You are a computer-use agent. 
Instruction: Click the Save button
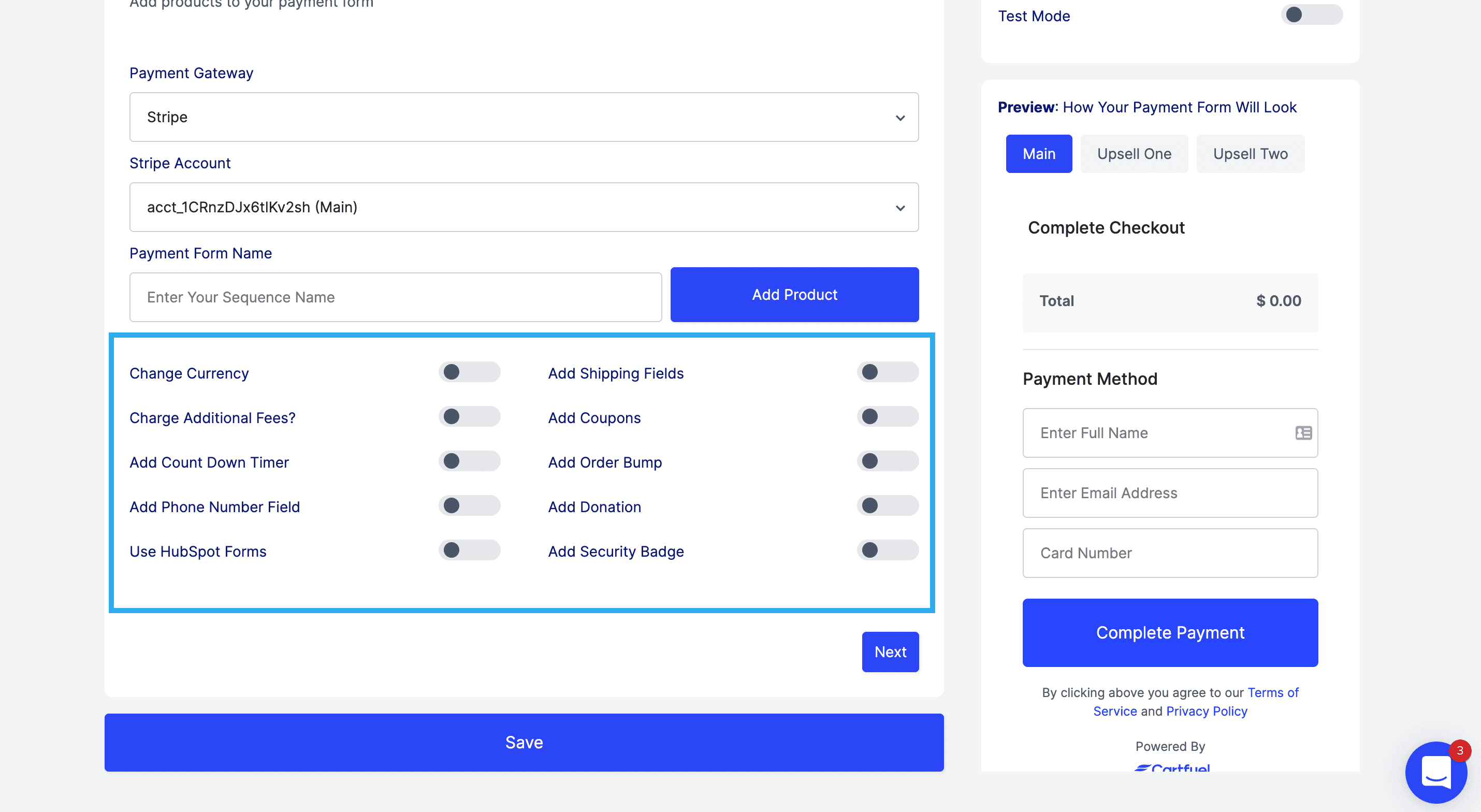pos(524,742)
